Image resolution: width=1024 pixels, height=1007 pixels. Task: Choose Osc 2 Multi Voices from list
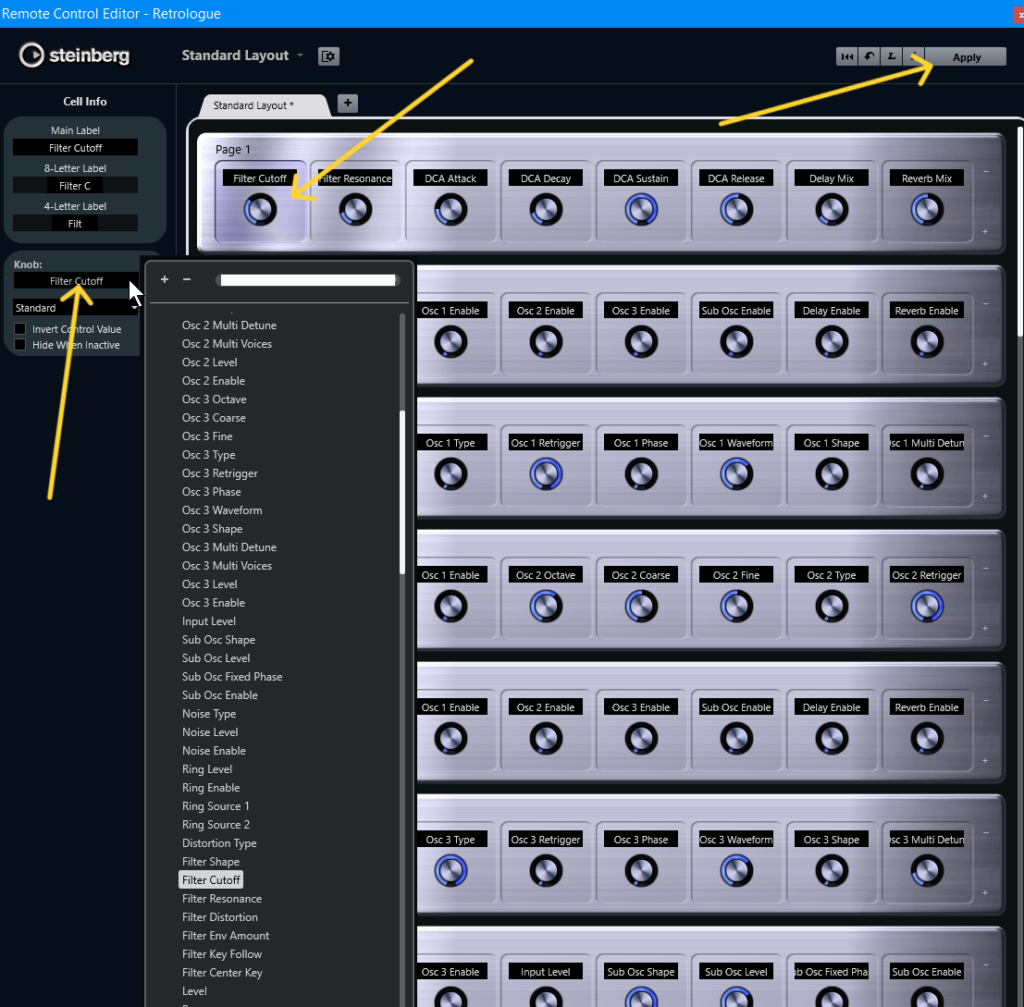[227, 344]
